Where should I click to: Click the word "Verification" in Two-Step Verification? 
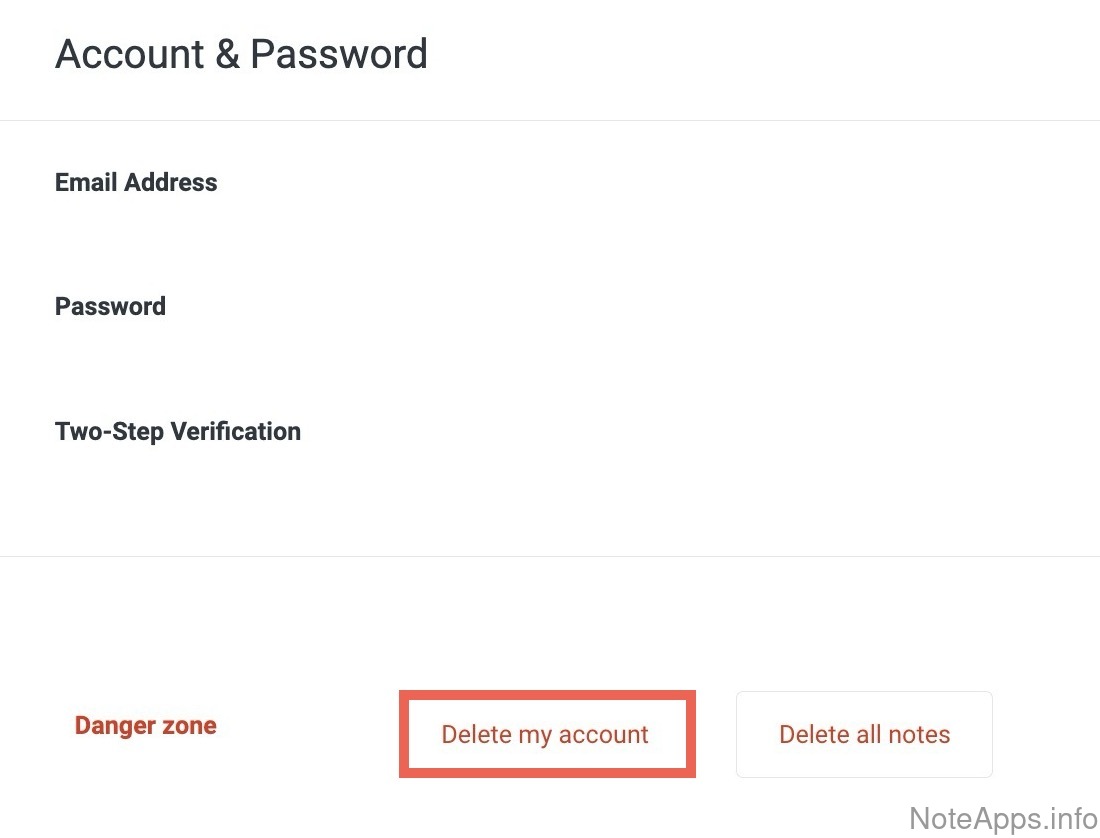point(236,432)
